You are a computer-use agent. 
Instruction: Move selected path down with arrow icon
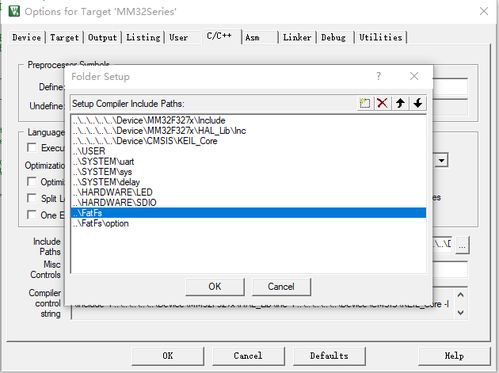(x=418, y=103)
